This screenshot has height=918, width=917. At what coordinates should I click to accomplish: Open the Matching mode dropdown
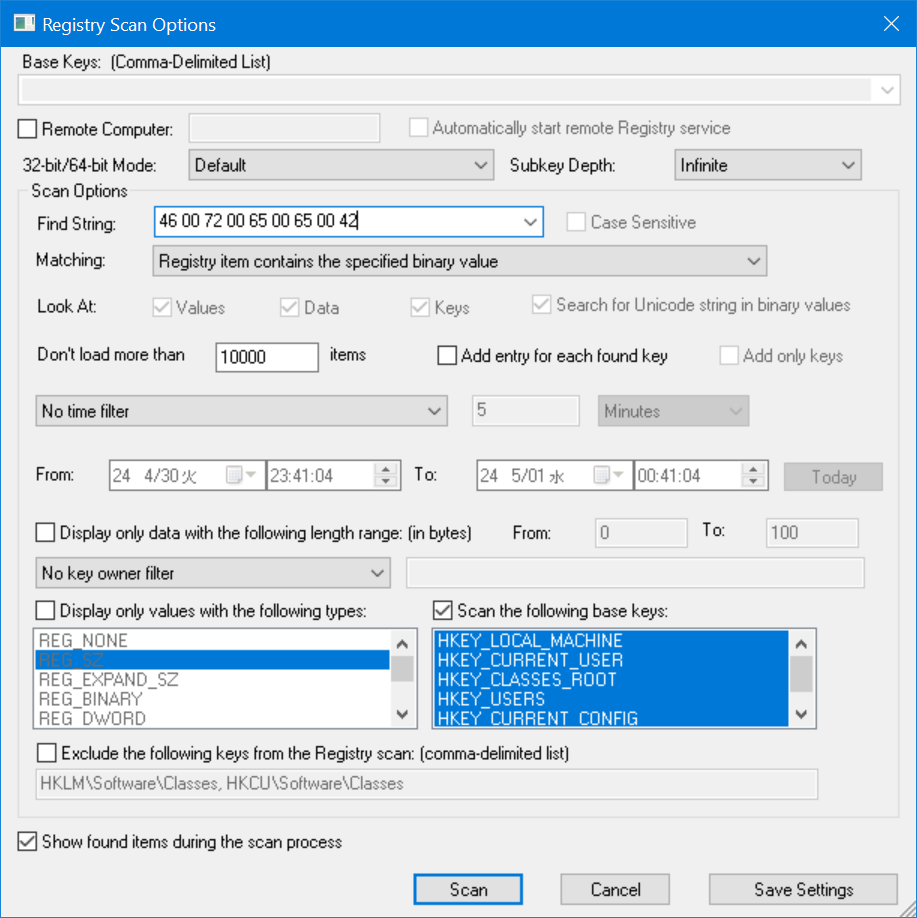tap(460, 261)
